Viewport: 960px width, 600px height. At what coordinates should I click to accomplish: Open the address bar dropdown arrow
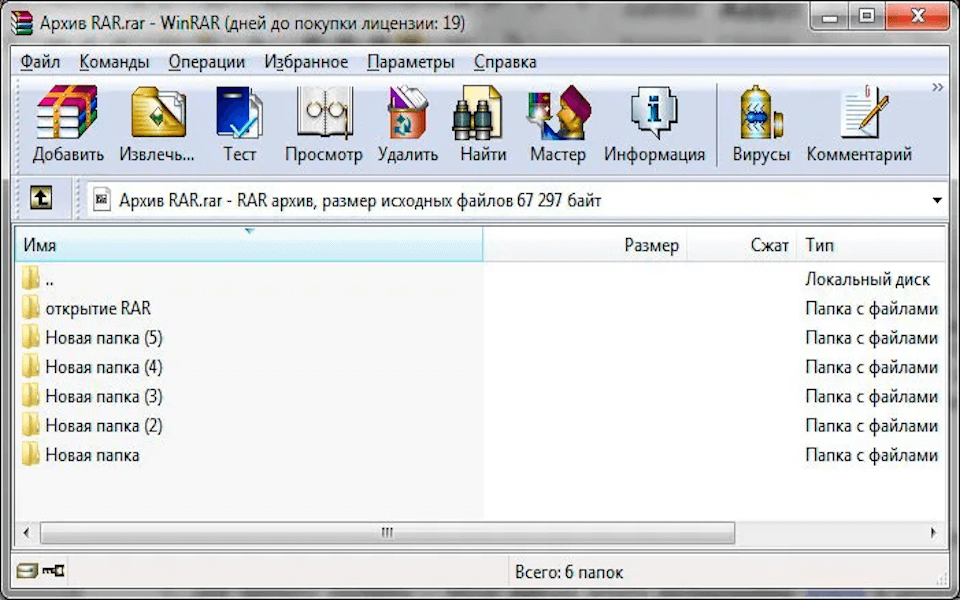937,200
